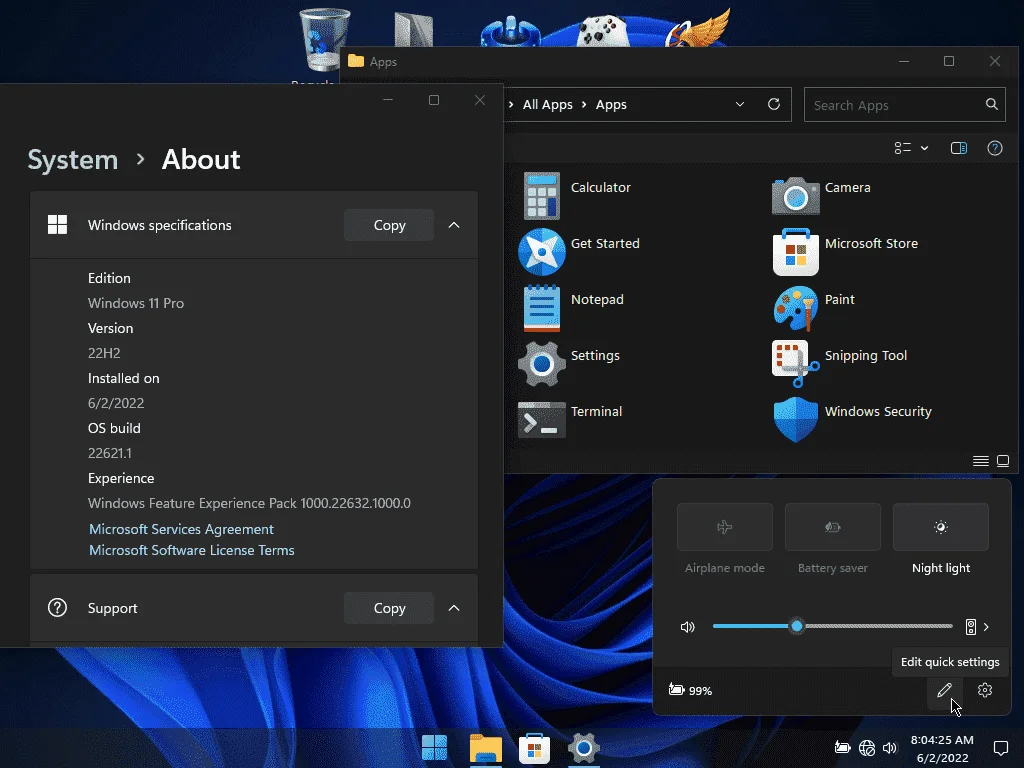The width and height of the screenshot is (1024, 768).
Task: Click the Search Apps input field
Action: pyautogui.click(x=904, y=104)
